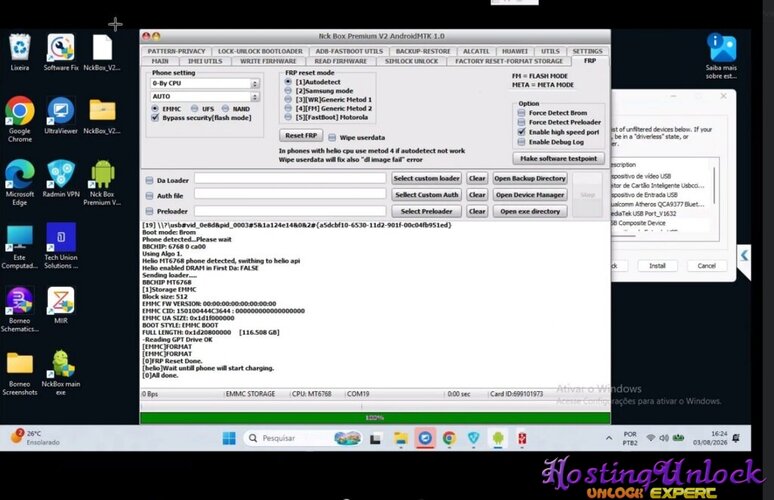
Task: Click the Preloader path input field
Action: click(290, 211)
